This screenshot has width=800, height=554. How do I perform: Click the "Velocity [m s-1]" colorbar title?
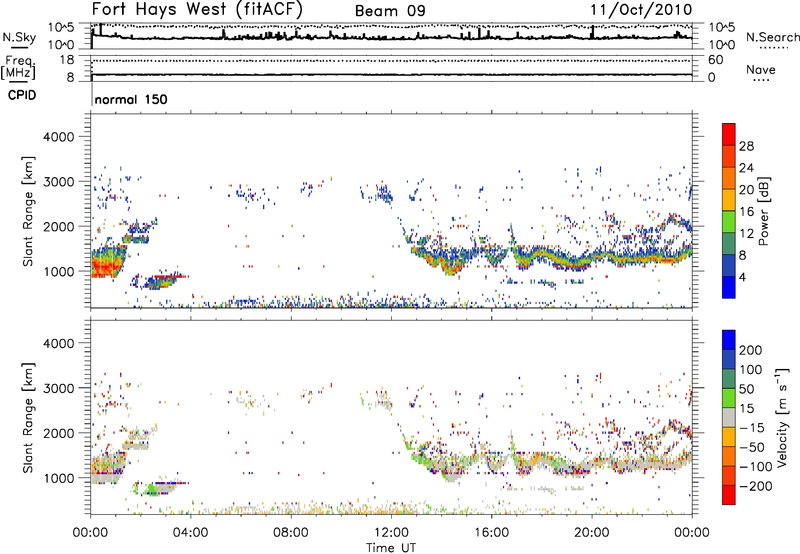(x=782, y=418)
